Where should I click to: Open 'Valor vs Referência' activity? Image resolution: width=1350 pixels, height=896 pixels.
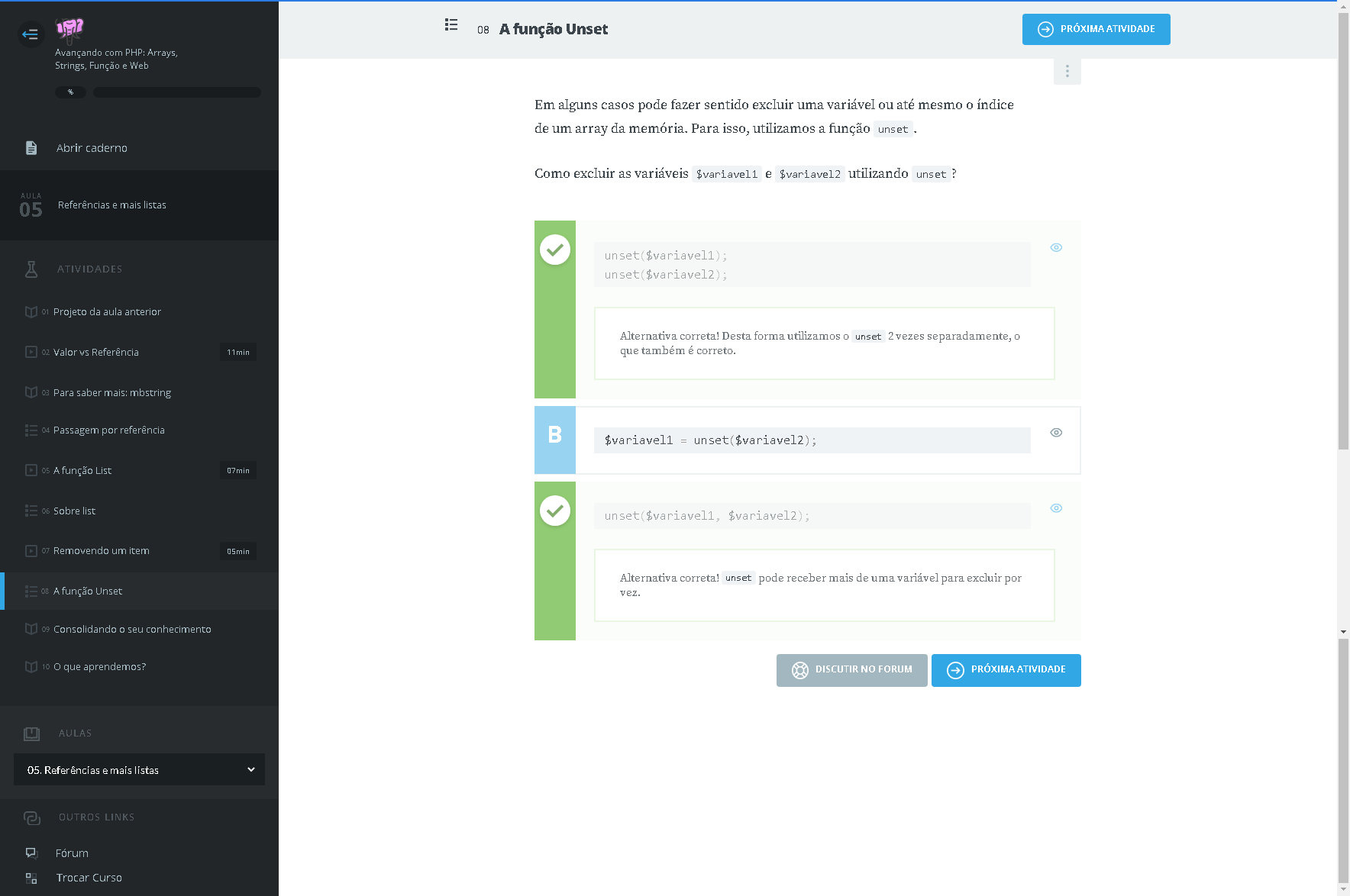96,353
